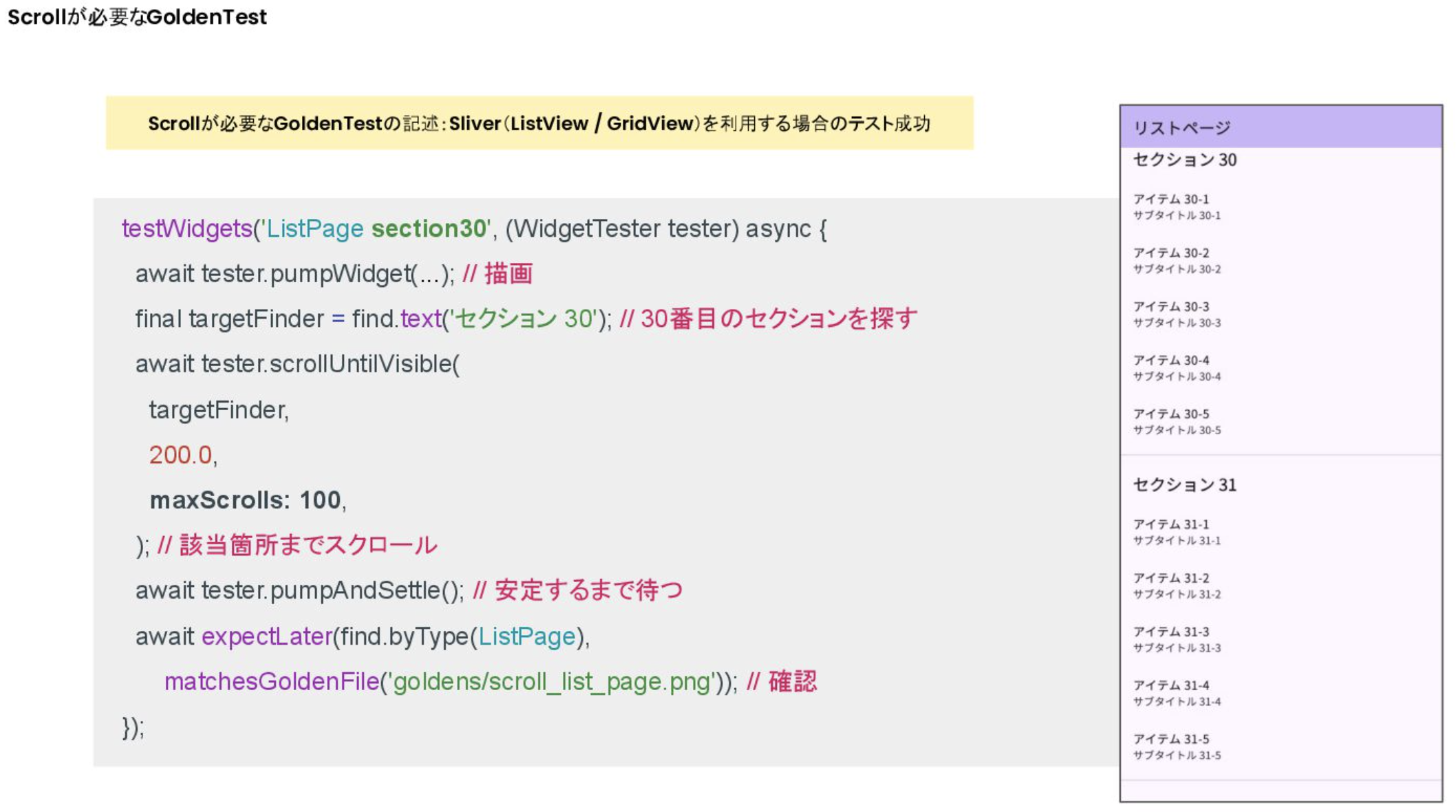Click the testWidgets keyword in code
Image resolution: width=1456 pixels, height=812 pixels.
click(x=186, y=229)
